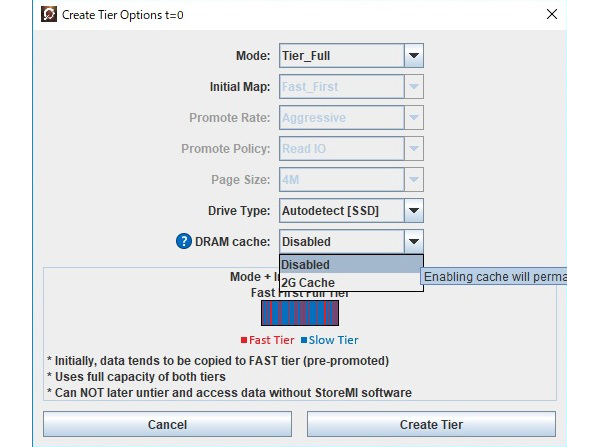Click the 'Promote Policy:' label
Screen dimensions: 600x447
226,148
